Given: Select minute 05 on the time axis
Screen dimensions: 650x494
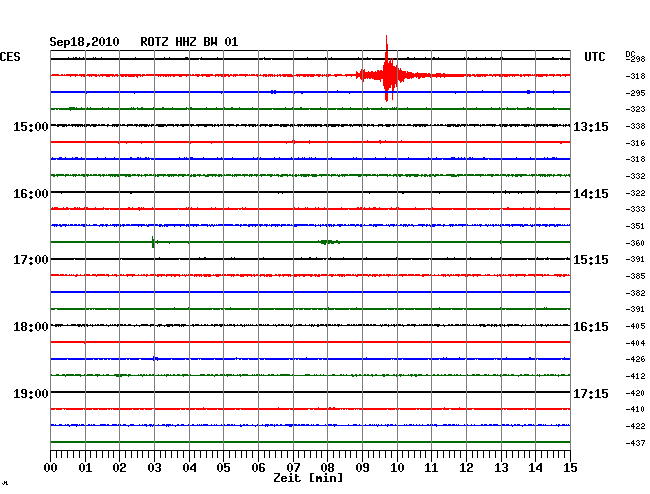Looking at the screenshot, I should (x=223, y=467).
